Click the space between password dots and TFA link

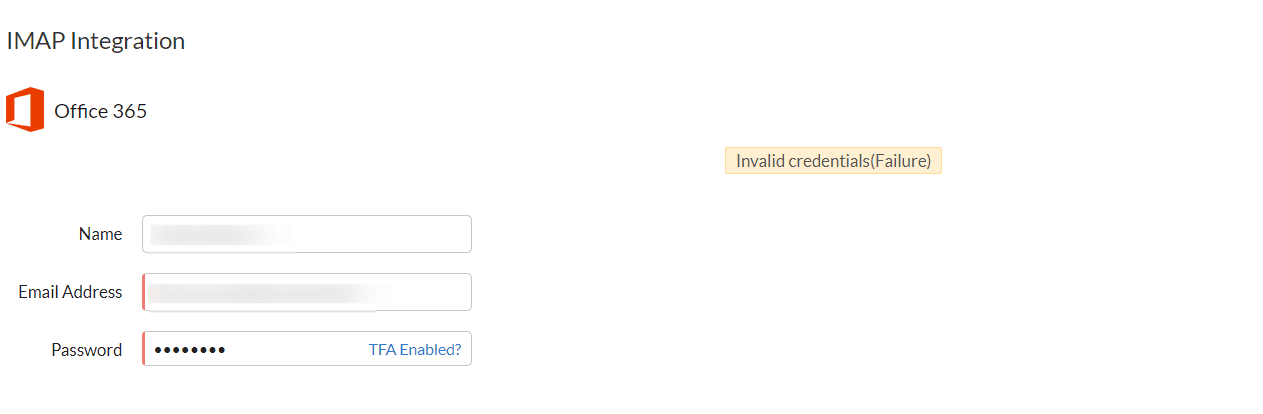click(297, 350)
